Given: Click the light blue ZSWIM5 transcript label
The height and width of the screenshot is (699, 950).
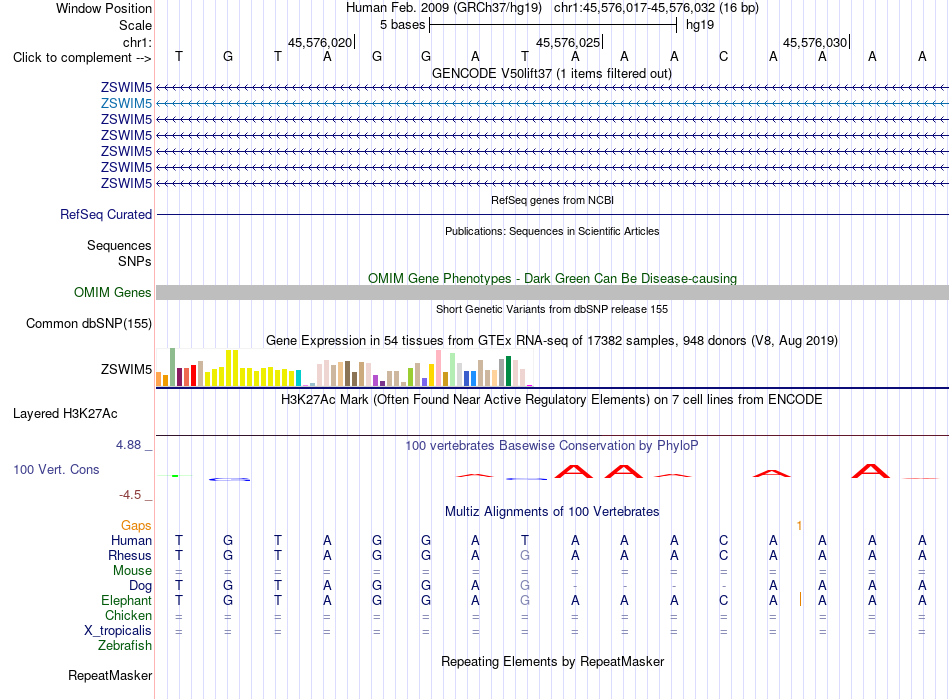Looking at the screenshot, I should coord(126,104).
